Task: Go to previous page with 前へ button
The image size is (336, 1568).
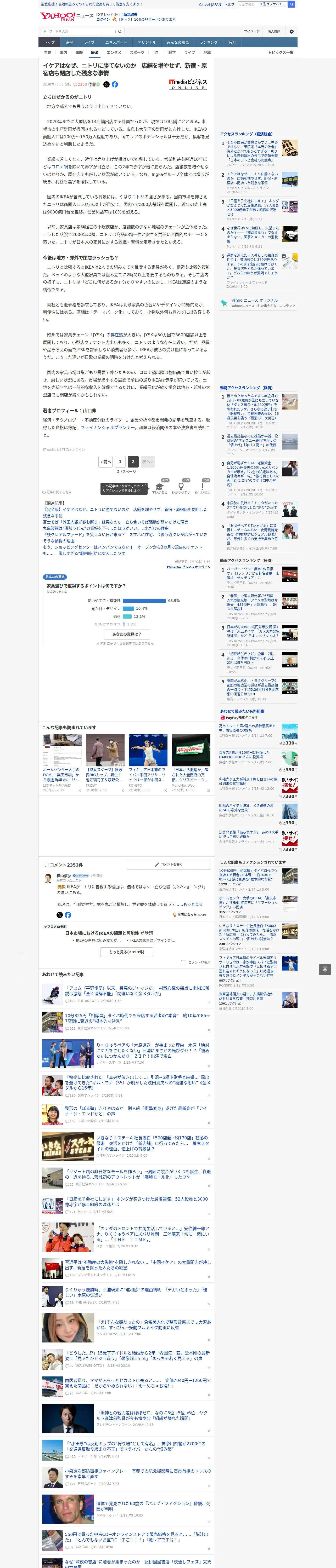Action: point(105,462)
